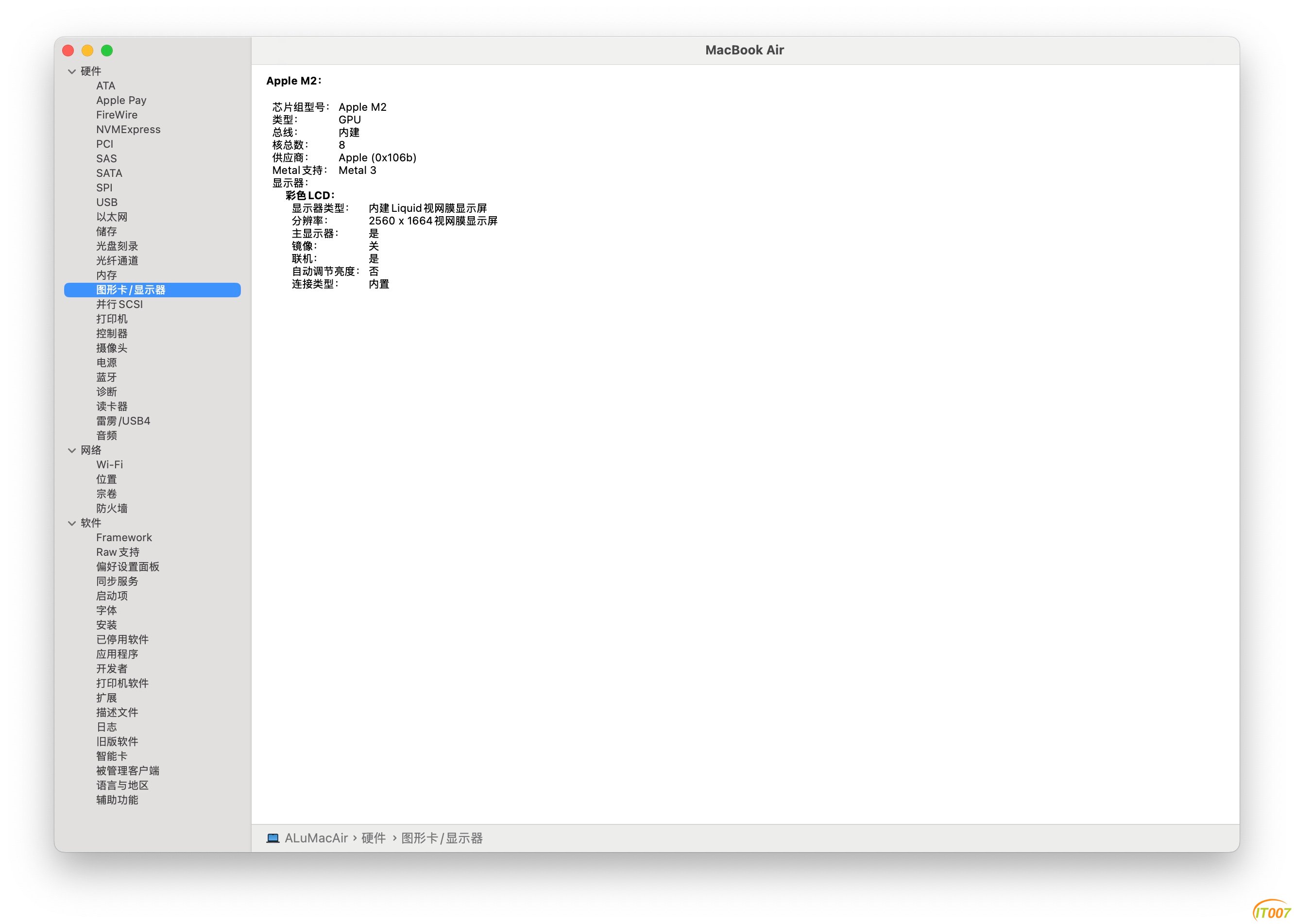The height and width of the screenshot is (924, 1294).
Task: Collapse the 软件 section chevron
Action: 72,523
